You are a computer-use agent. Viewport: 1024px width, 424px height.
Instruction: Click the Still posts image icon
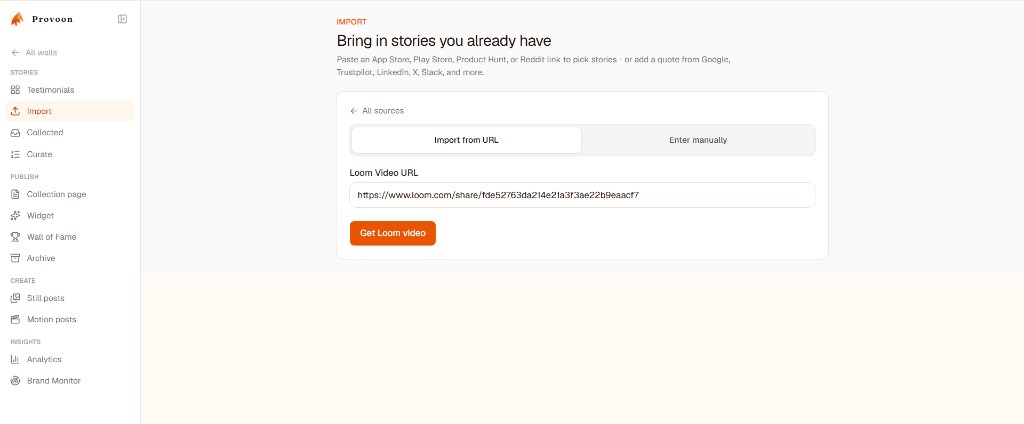point(16,298)
